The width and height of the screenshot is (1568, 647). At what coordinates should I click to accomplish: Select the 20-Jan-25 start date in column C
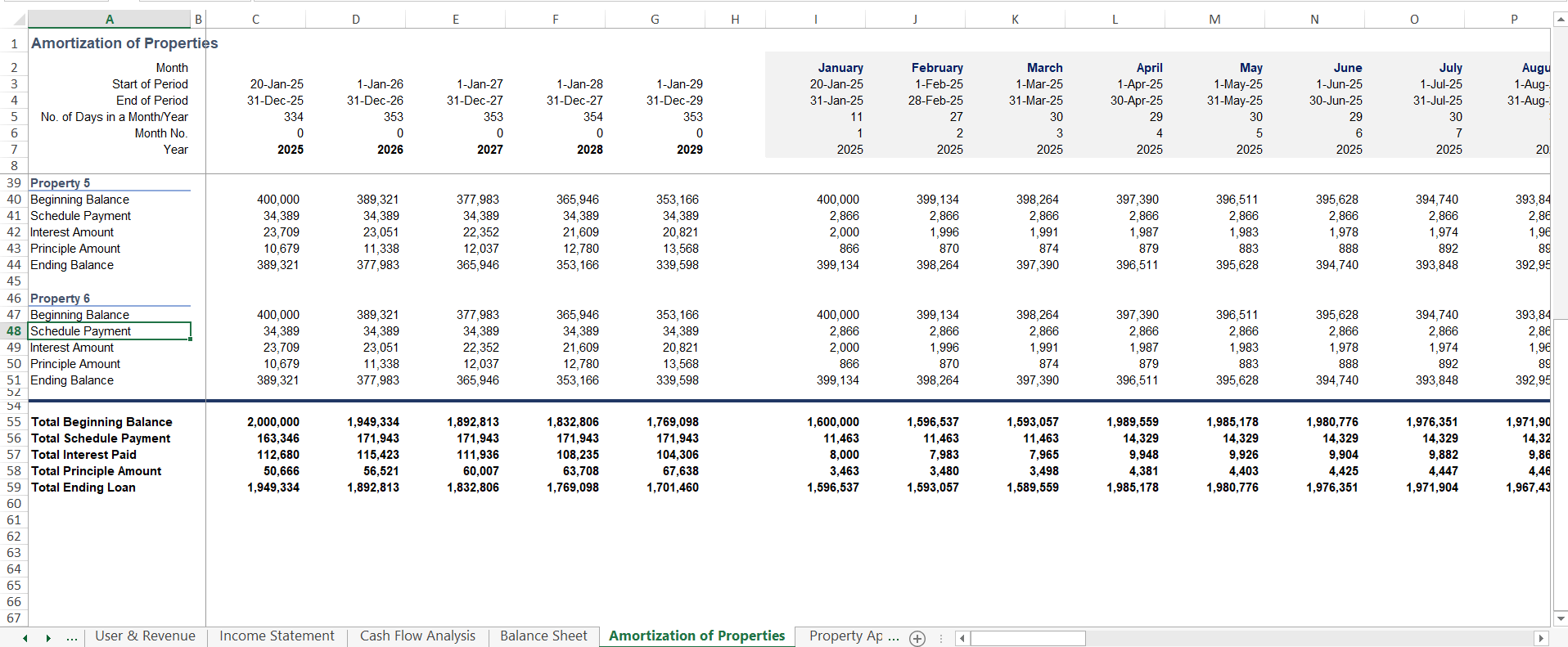[256, 84]
